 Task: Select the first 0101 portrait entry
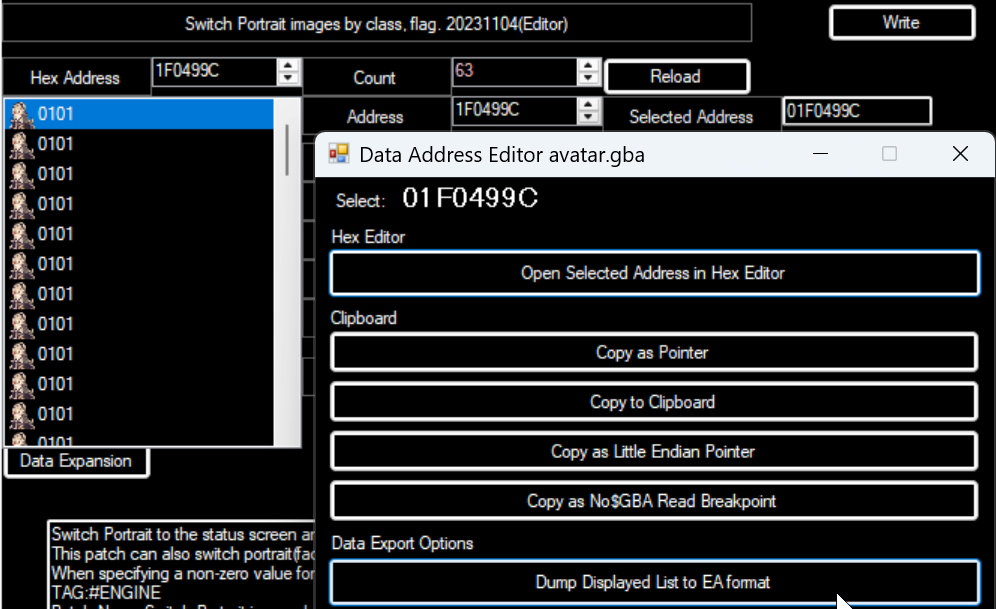click(x=140, y=114)
